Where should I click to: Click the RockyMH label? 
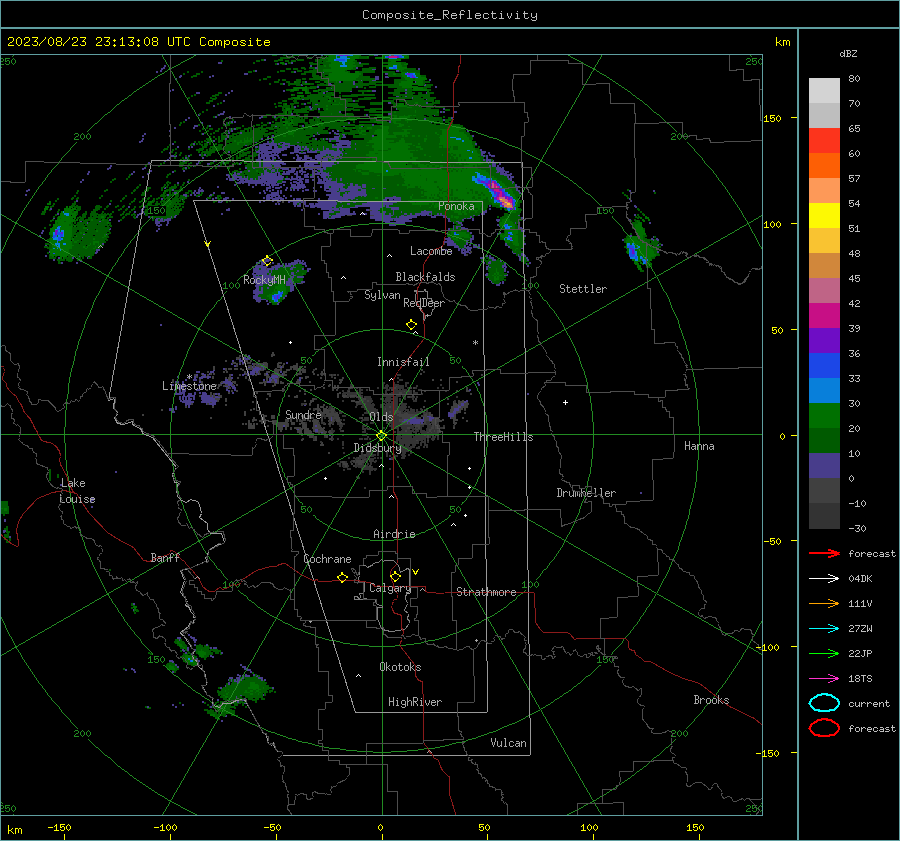pos(264,280)
